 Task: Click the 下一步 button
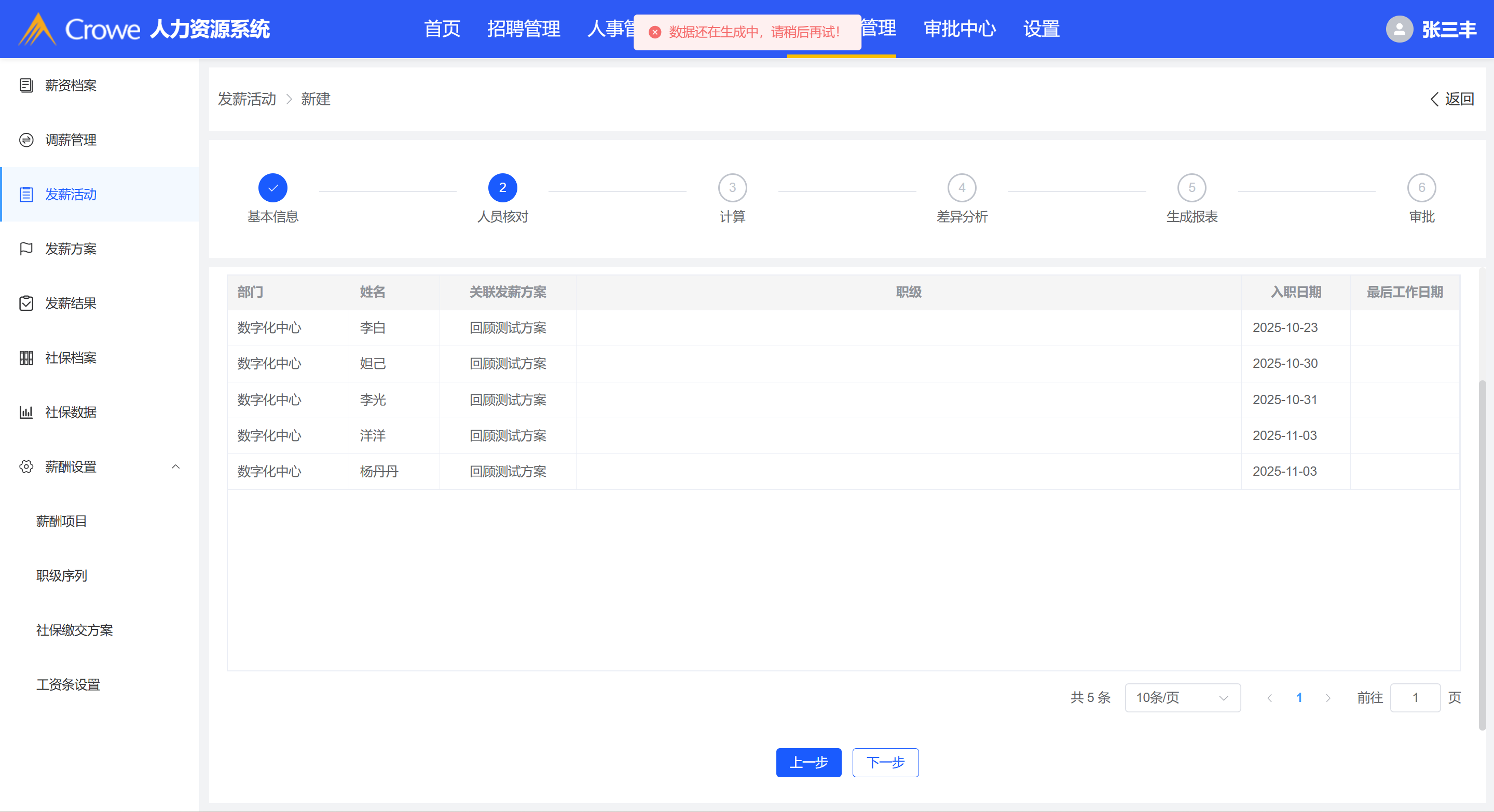point(885,762)
